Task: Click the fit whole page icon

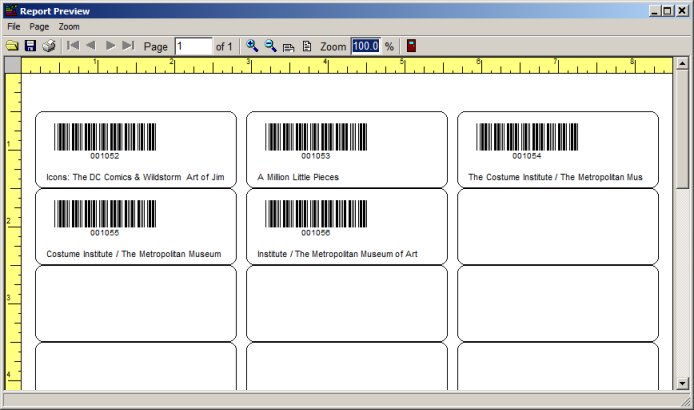Action: 307,46
